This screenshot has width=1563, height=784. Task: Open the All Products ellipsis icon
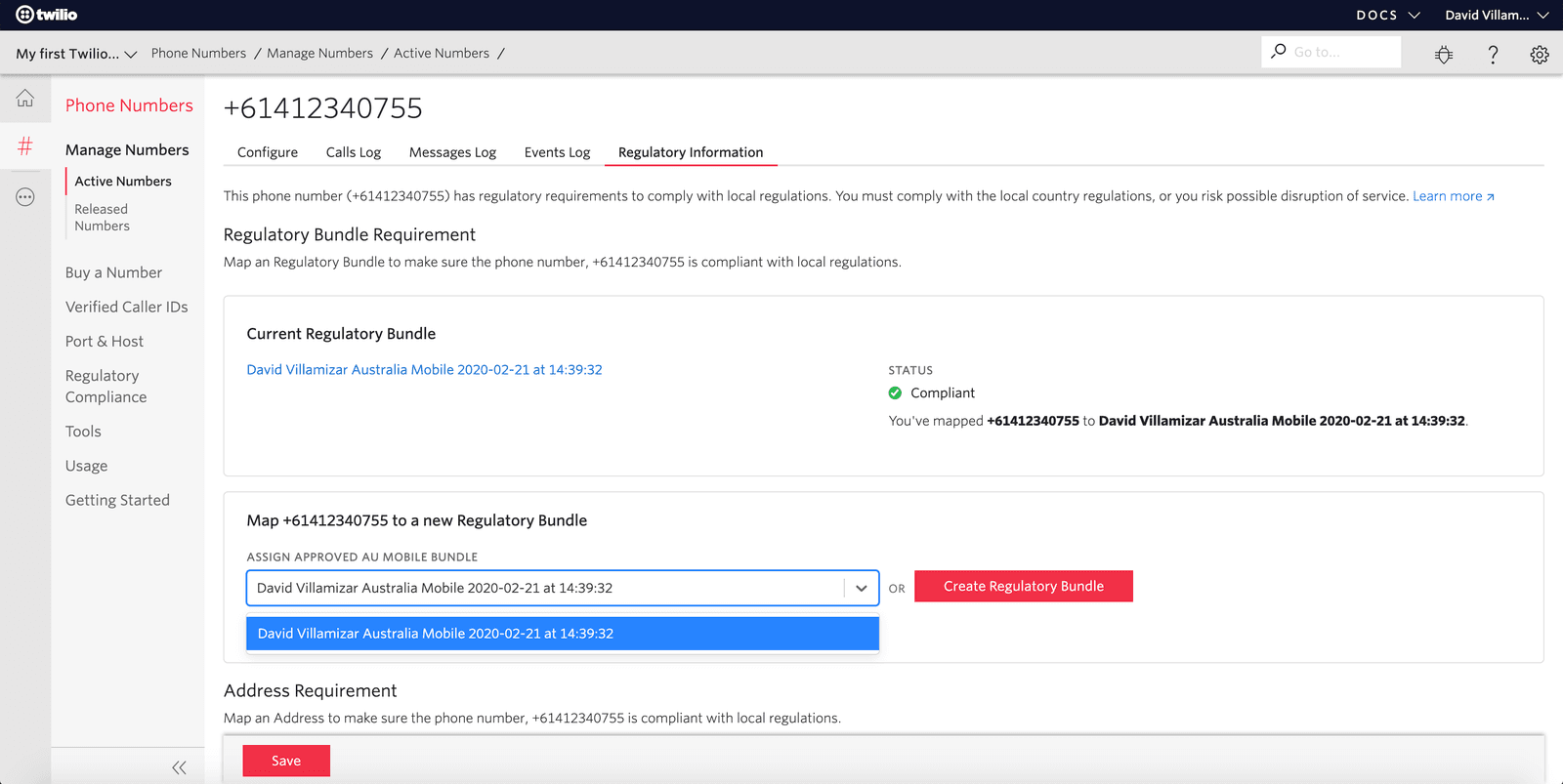(x=25, y=197)
